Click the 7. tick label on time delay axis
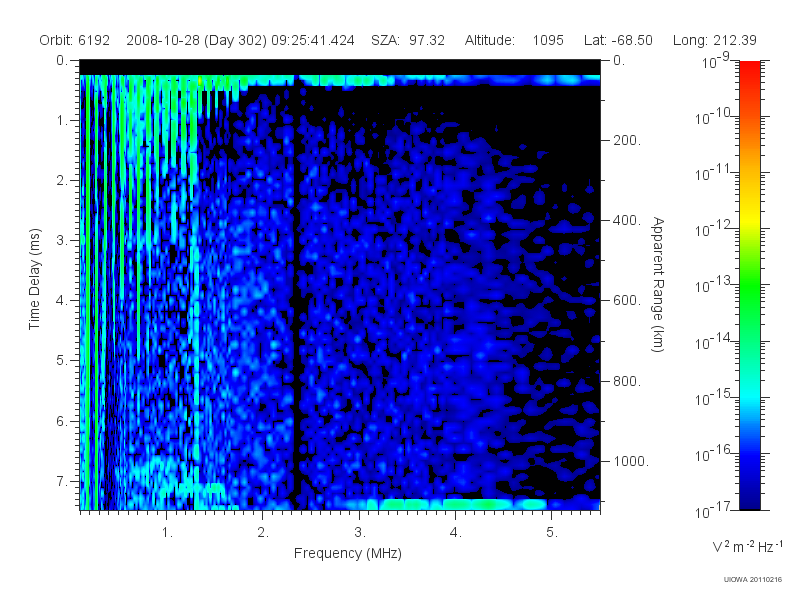This screenshot has width=800, height=600. (x=62, y=481)
